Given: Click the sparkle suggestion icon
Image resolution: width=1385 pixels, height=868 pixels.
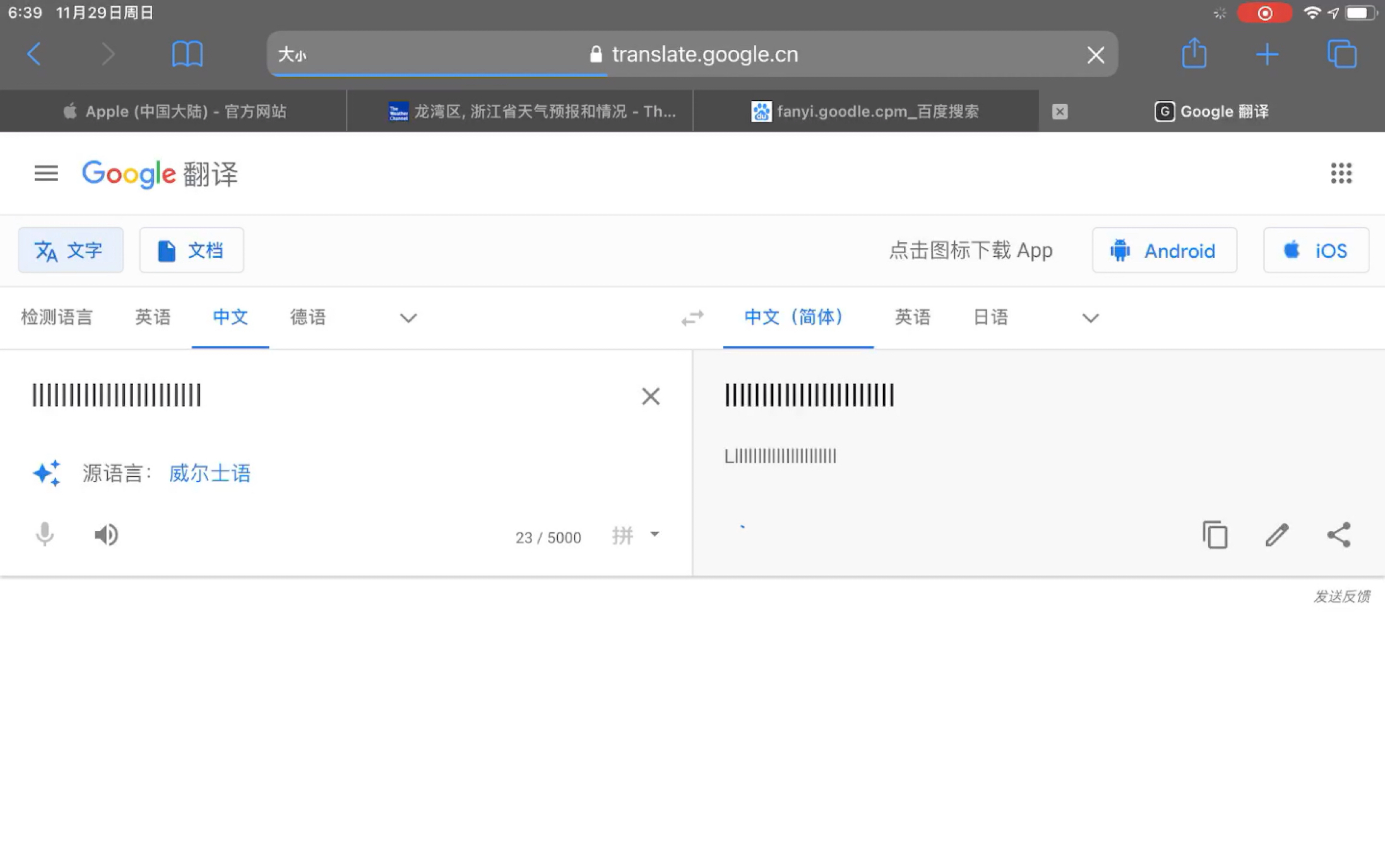Looking at the screenshot, I should click(47, 473).
